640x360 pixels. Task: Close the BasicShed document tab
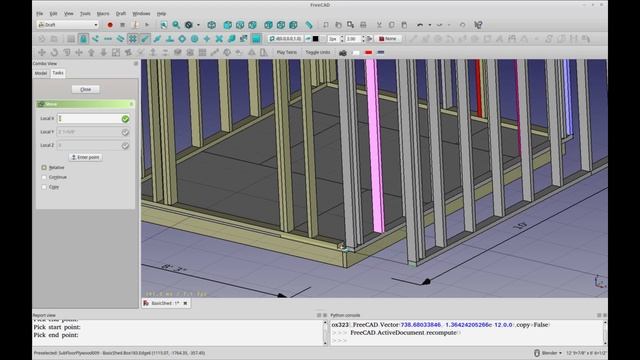pyautogui.click(x=185, y=303)
